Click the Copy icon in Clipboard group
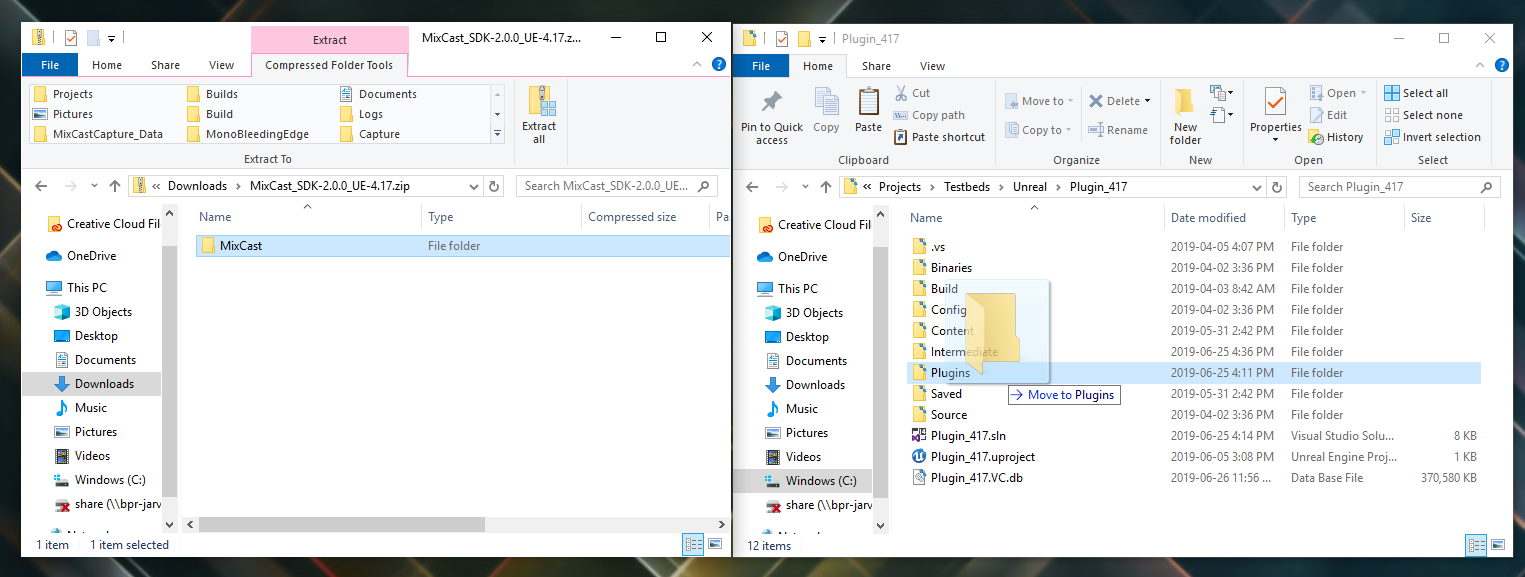 point(826,111)
